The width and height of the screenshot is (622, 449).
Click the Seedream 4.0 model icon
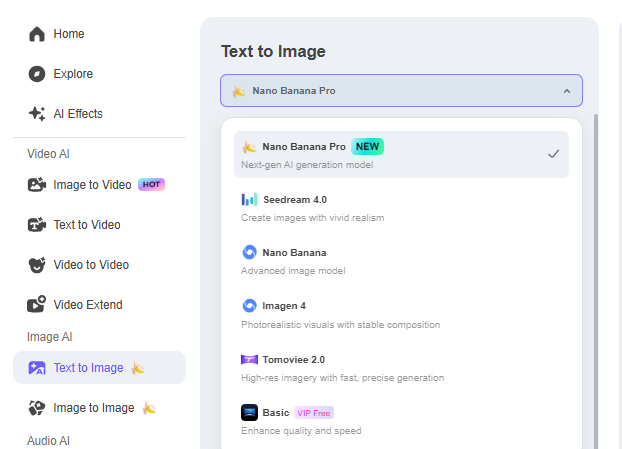click(249, 200)
